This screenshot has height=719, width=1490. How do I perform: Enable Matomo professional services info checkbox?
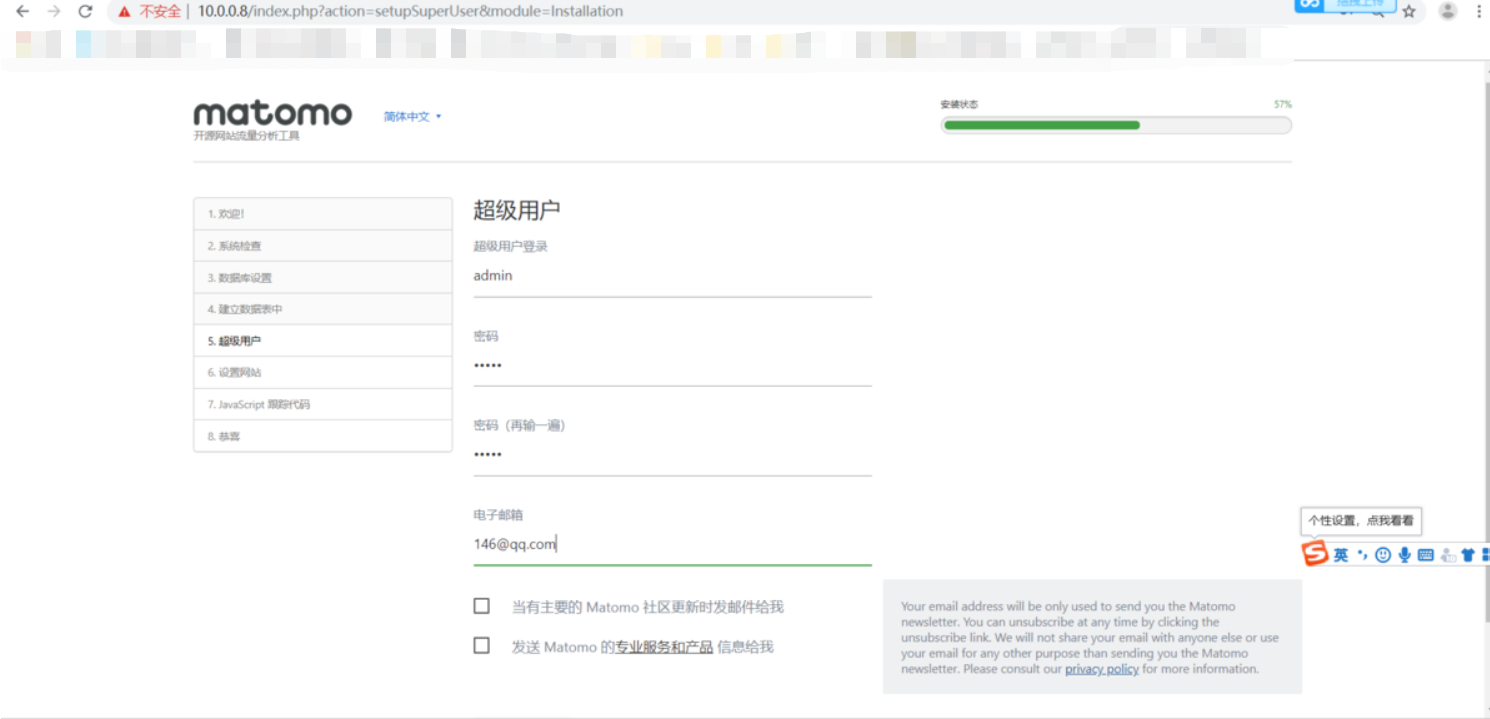point(482,646)
